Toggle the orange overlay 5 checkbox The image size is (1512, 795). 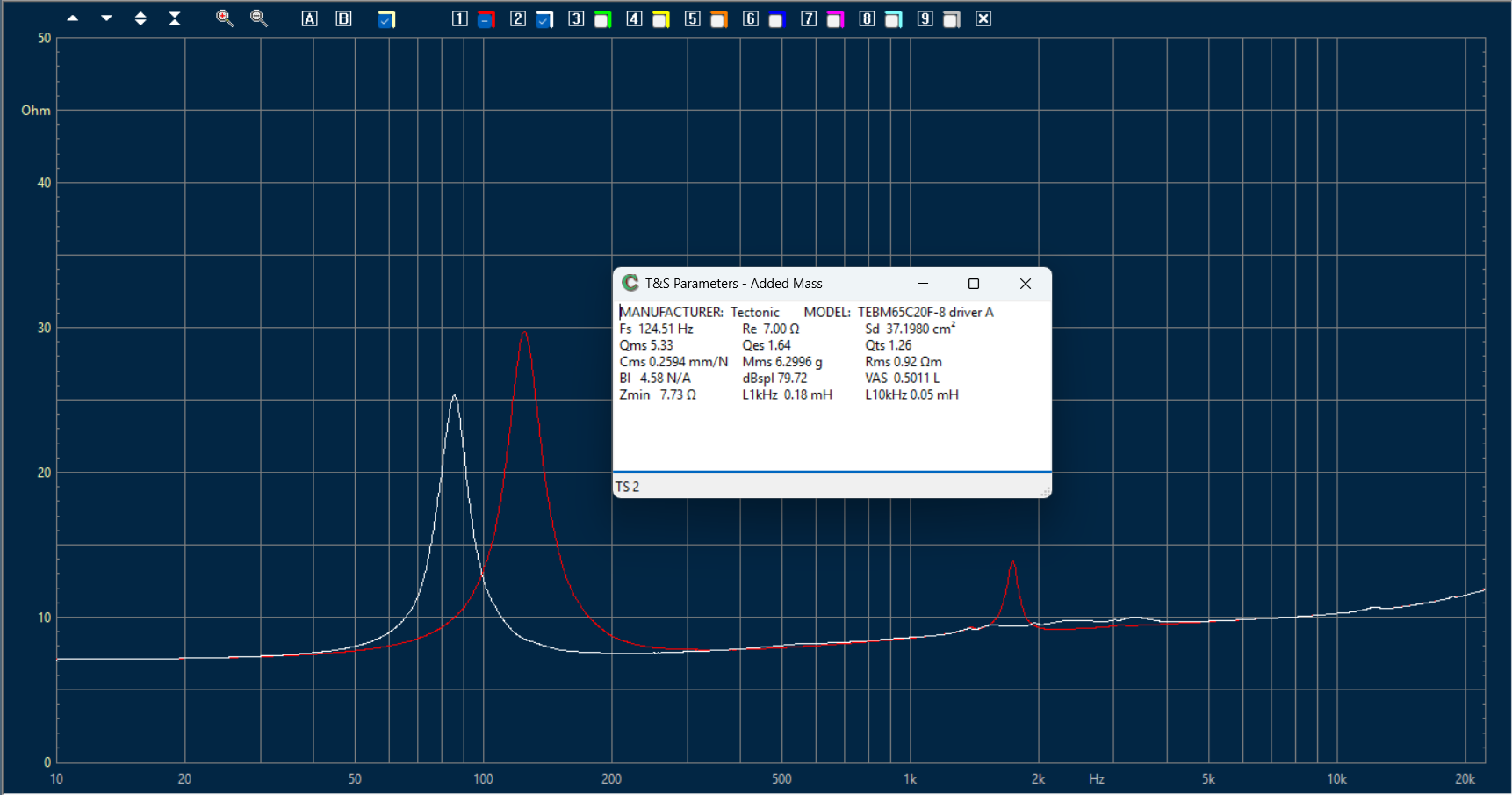(x=719, y=19)
